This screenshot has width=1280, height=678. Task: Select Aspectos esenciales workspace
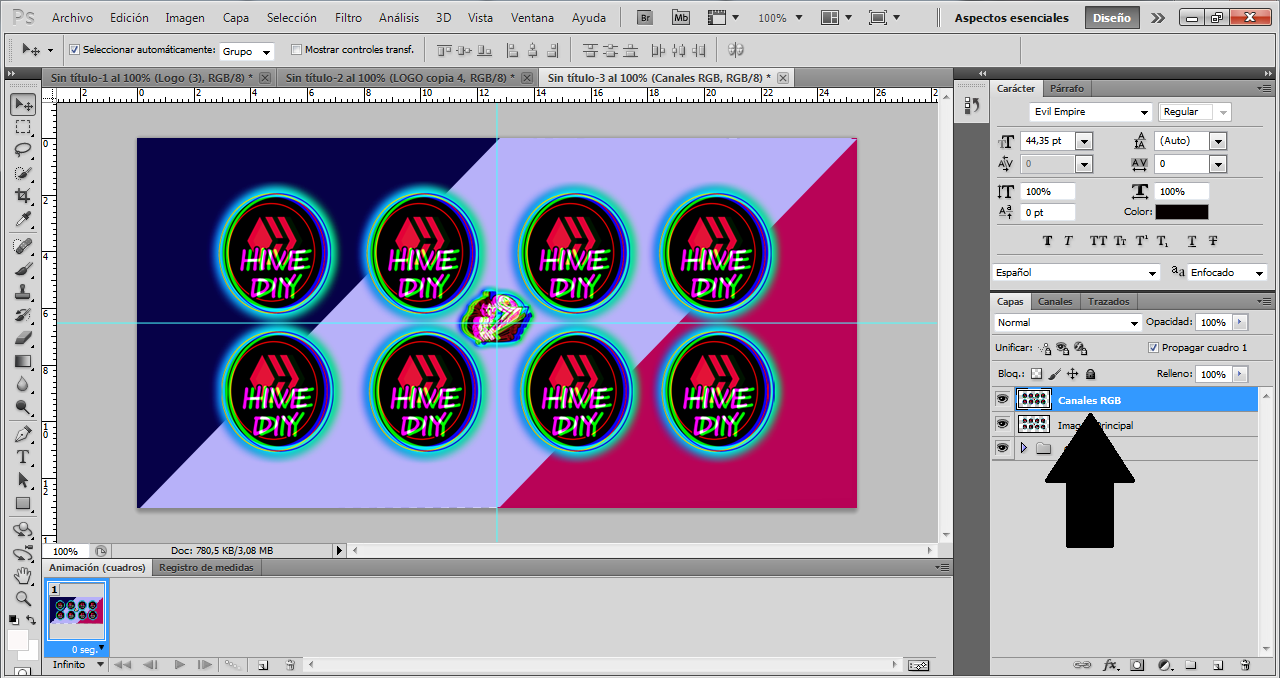(x=1011, y=18)
